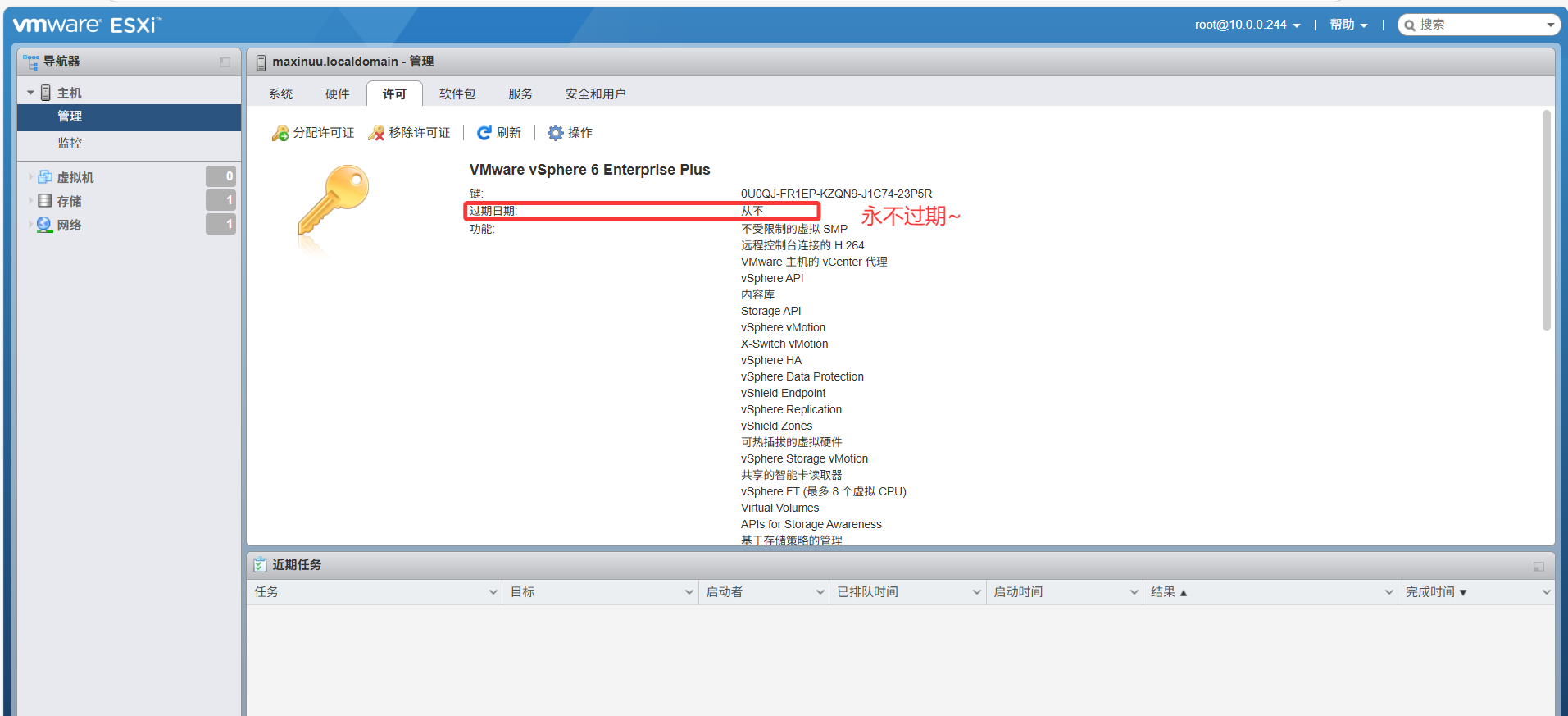Click the license panel vertical scrollbar

[1547, 220]
